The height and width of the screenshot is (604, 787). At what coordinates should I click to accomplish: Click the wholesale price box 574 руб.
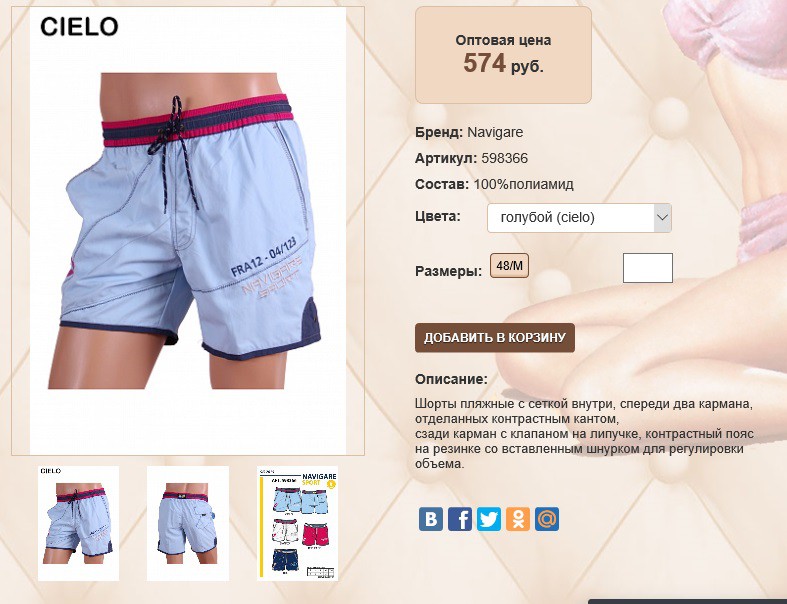[503, 55]
